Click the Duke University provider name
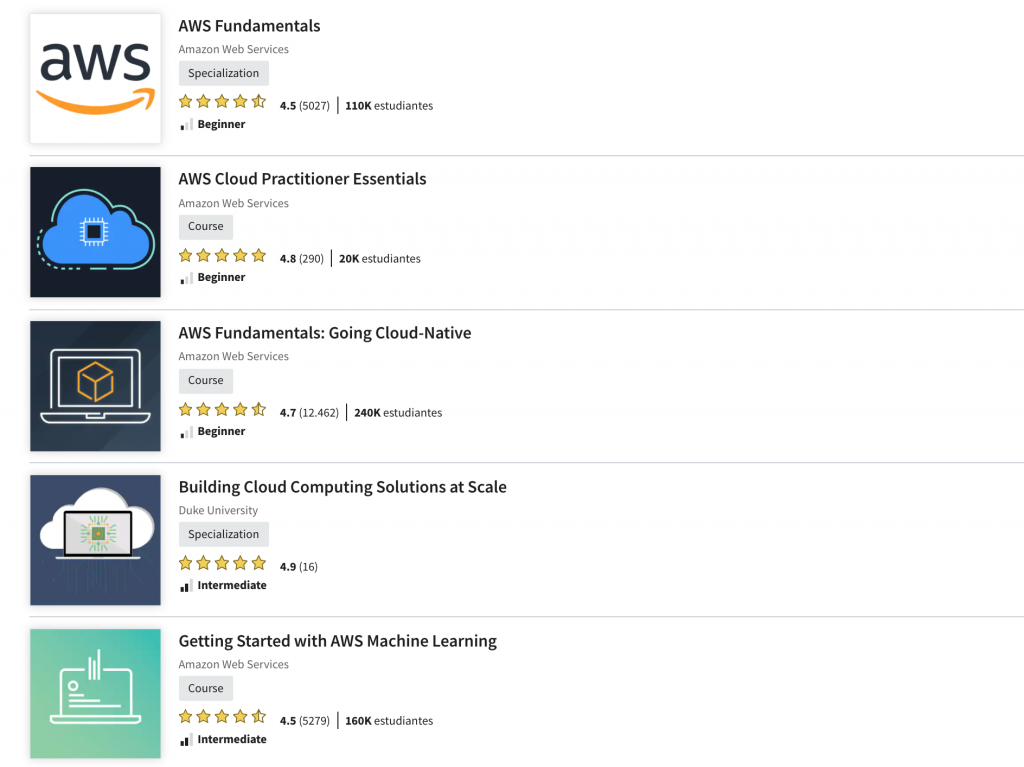The height and width of the screenshot is (767, 1024). tap(218, 510)
